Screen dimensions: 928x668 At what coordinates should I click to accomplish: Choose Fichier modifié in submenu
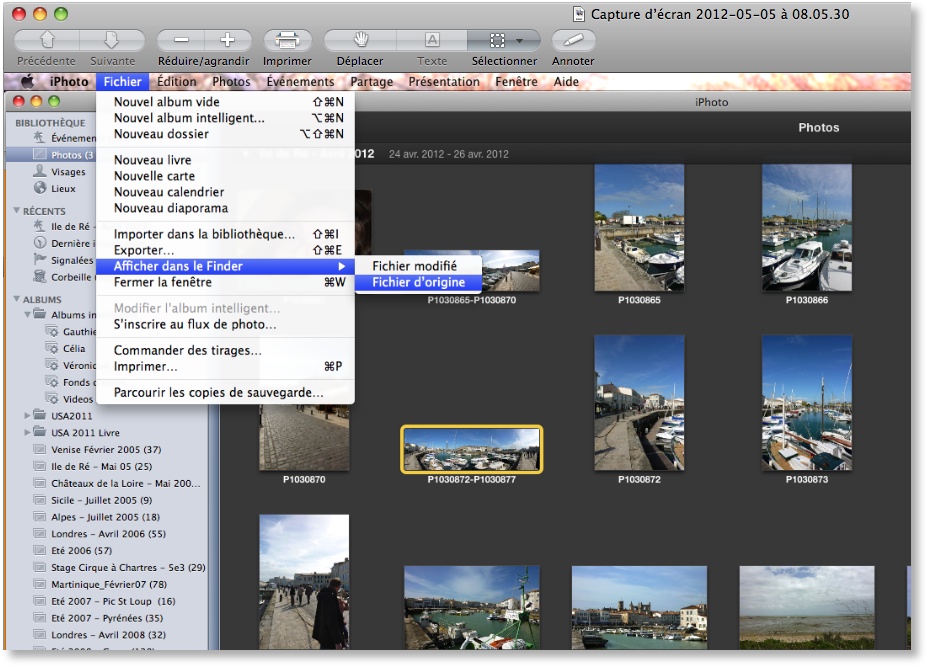tap(418, 266)
